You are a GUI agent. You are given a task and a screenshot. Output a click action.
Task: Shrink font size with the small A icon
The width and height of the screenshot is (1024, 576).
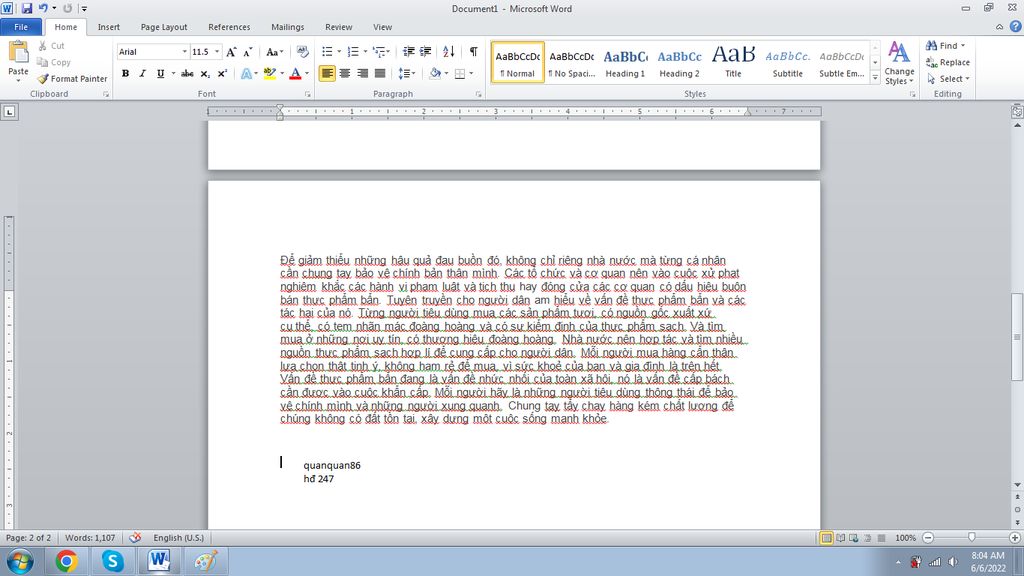point(248,52)
